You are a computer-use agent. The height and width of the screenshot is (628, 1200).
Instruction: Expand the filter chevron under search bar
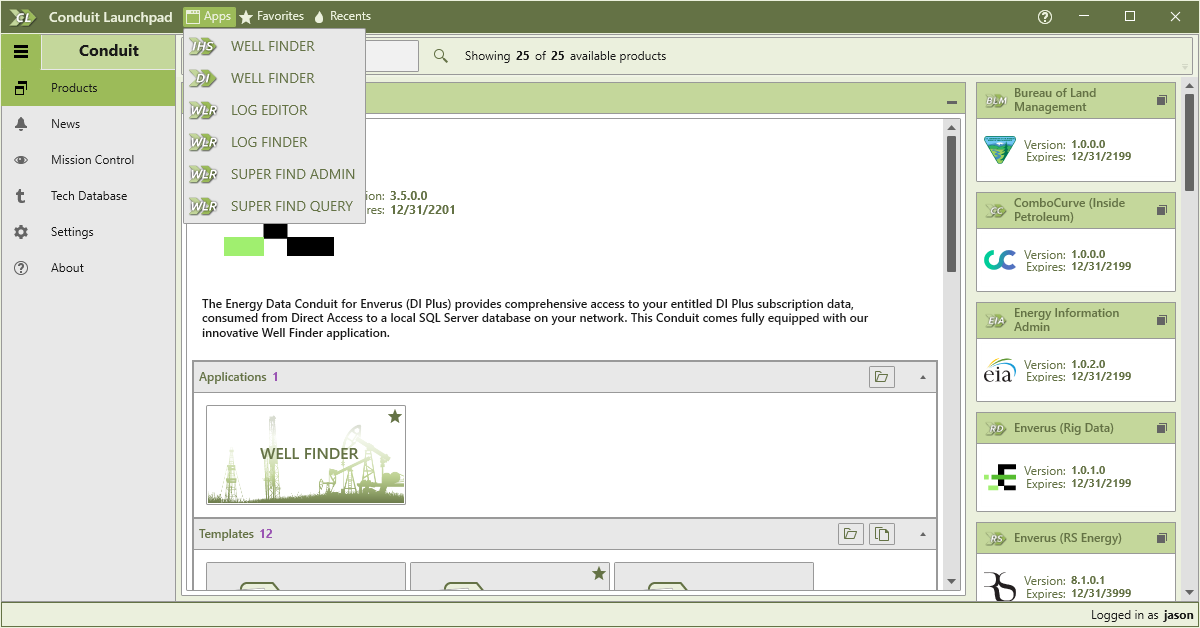click(x=1186, y=67)
